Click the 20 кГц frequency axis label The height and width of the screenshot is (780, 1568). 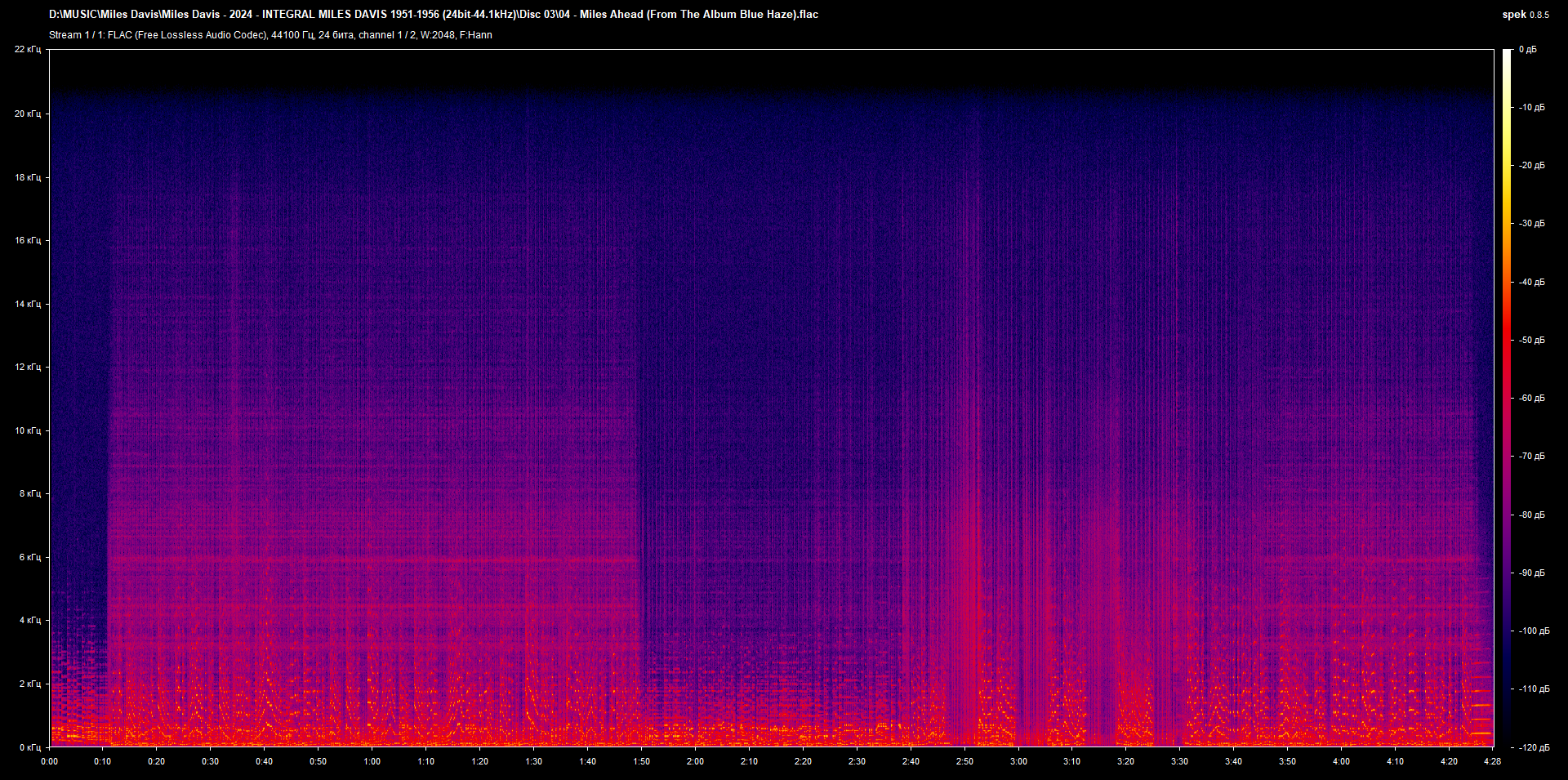(x=28, y=114)
